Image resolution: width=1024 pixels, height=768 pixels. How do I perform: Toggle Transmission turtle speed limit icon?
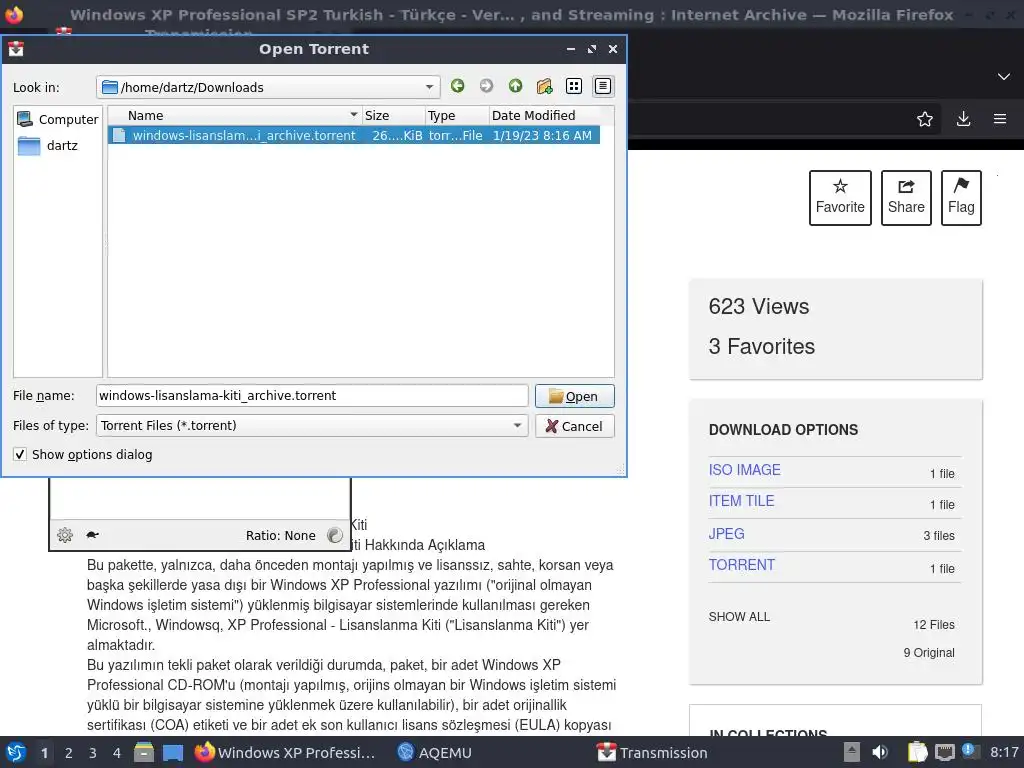pos(92,535)
